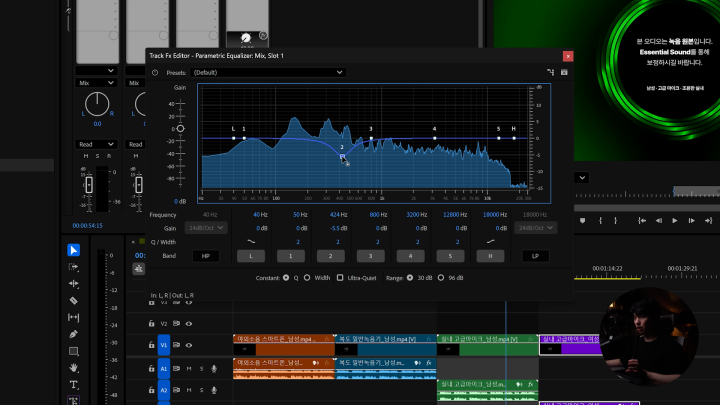The width and height of the screenshot is (720, 405).
Task: Toggle the EQ effect power button
Action: tap(155, 73)
